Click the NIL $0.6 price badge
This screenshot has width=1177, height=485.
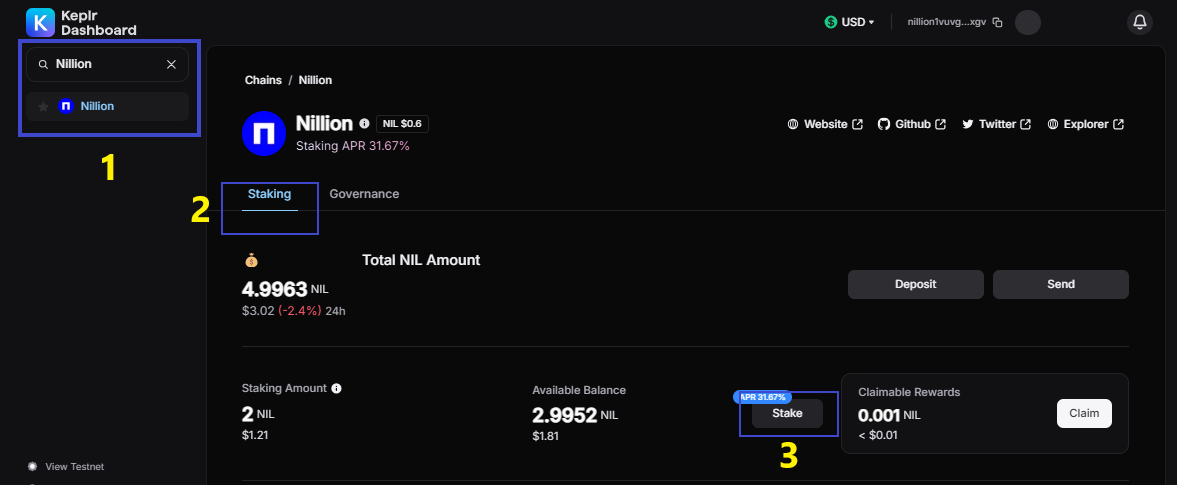(x=402, y=124)
